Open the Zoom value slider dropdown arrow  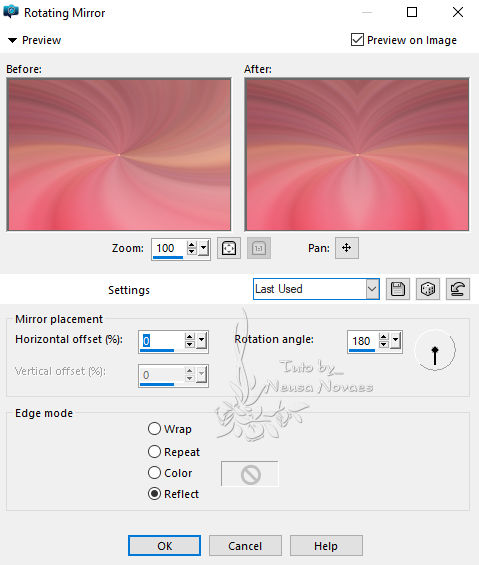(x=204, y=248)
